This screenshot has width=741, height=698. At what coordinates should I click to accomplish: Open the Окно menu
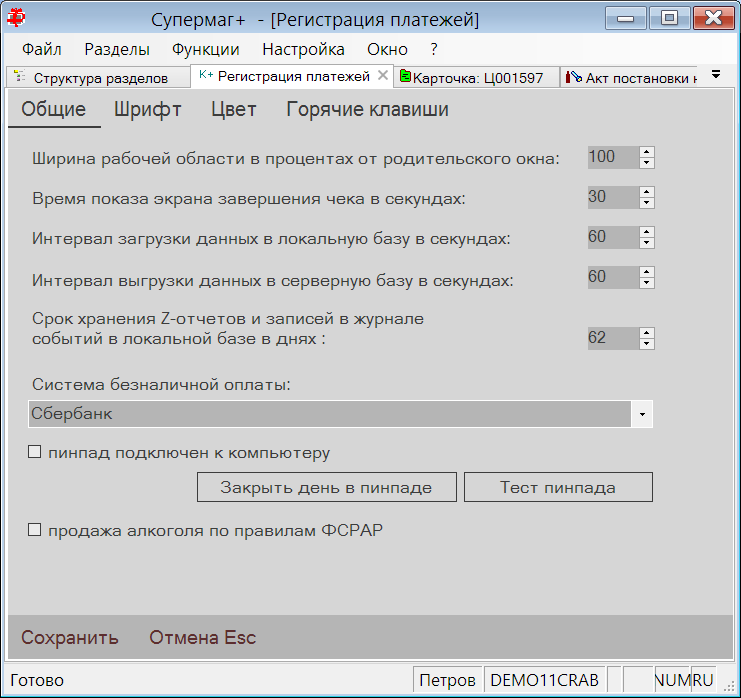[x=387, y=49]
